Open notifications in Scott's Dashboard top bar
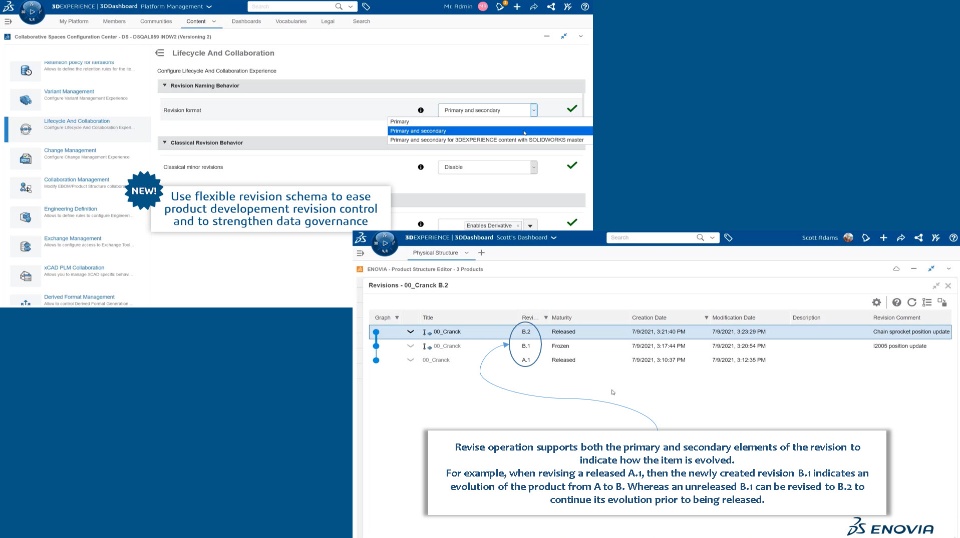 point(866,237)
